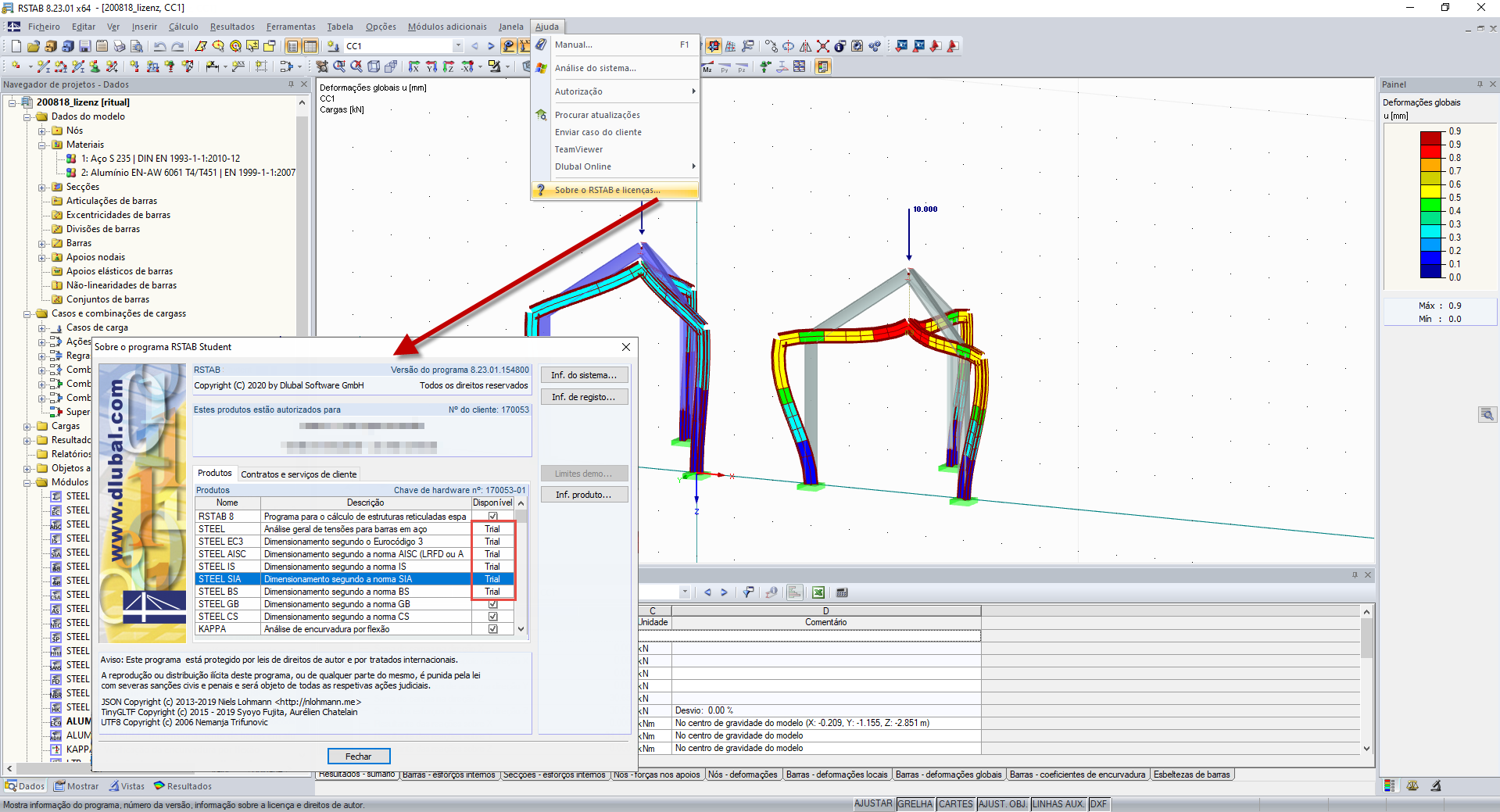Collapse the Materiais tree node
The width and height of the screenshot is (1500, 812).
(42, 145)
